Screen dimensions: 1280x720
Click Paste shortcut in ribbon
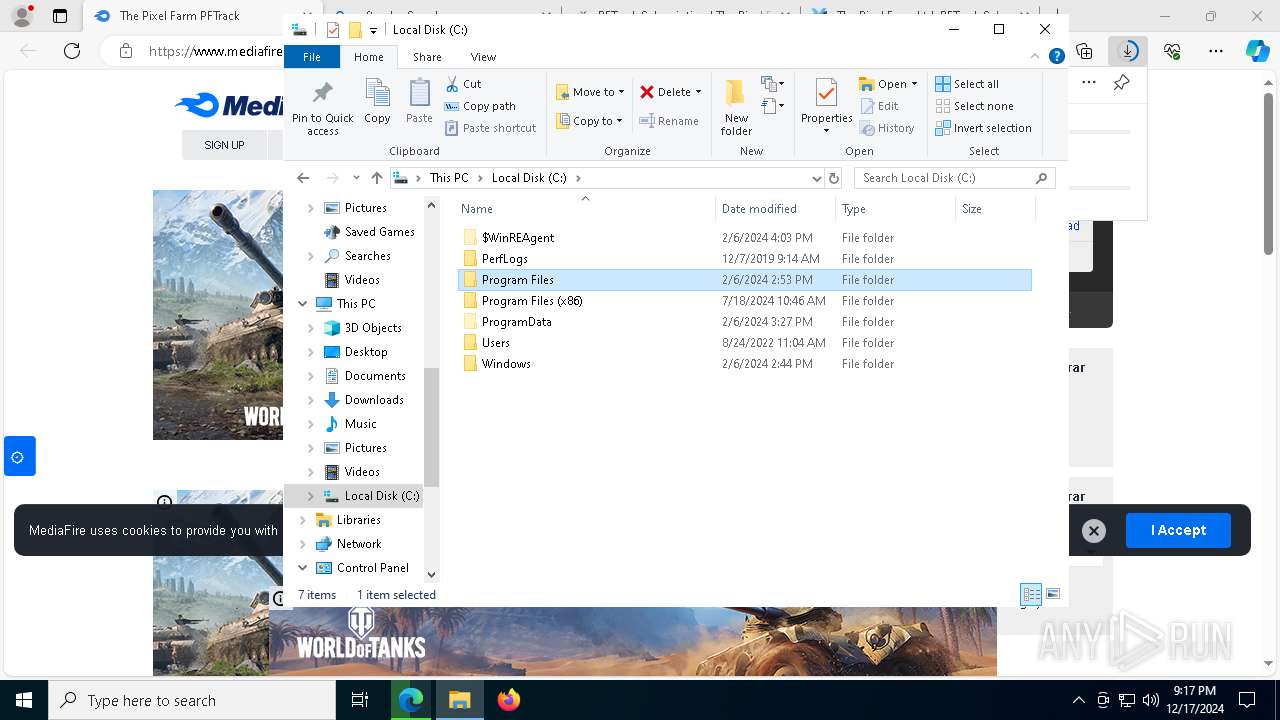pyautogui.click(x=491, y=128)
